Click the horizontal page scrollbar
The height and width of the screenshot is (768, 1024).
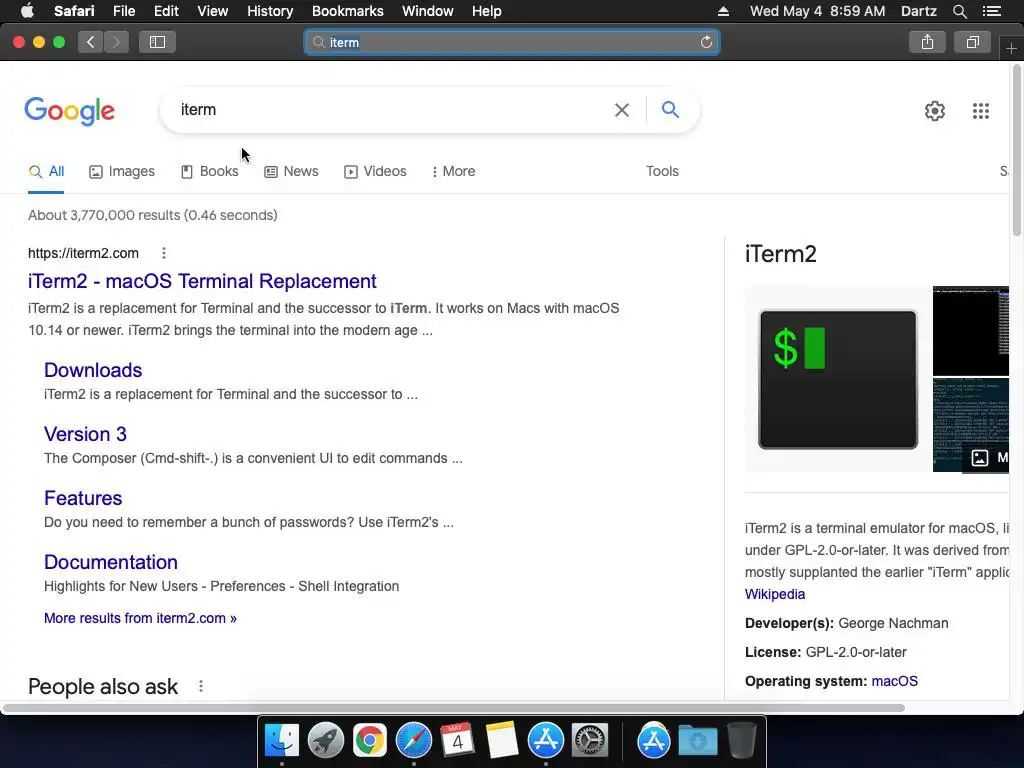[x=453, y=708]
